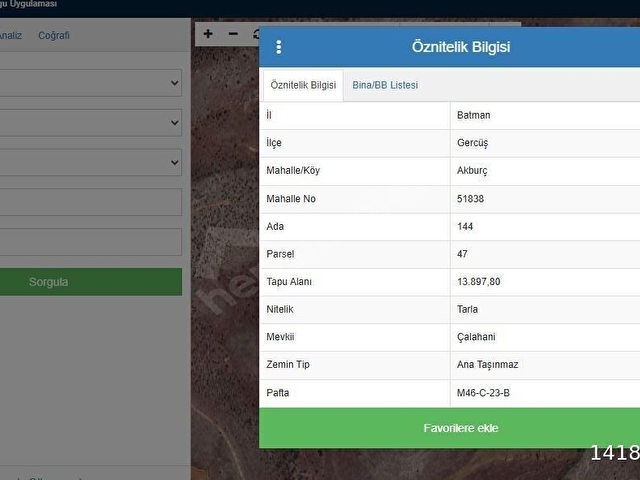Zoom out with the minus map icon
640x480 pixels.
click(233, 34)
